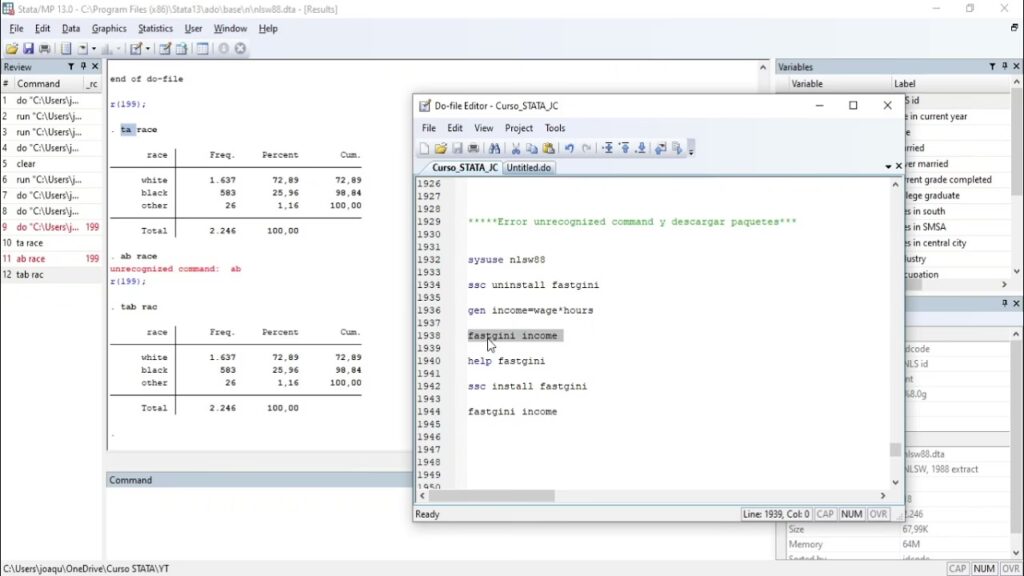The width and height of the screenshot is (1024, 576).
Task: Toggle pin on the Review panel
Action: (x=83, y=67)
